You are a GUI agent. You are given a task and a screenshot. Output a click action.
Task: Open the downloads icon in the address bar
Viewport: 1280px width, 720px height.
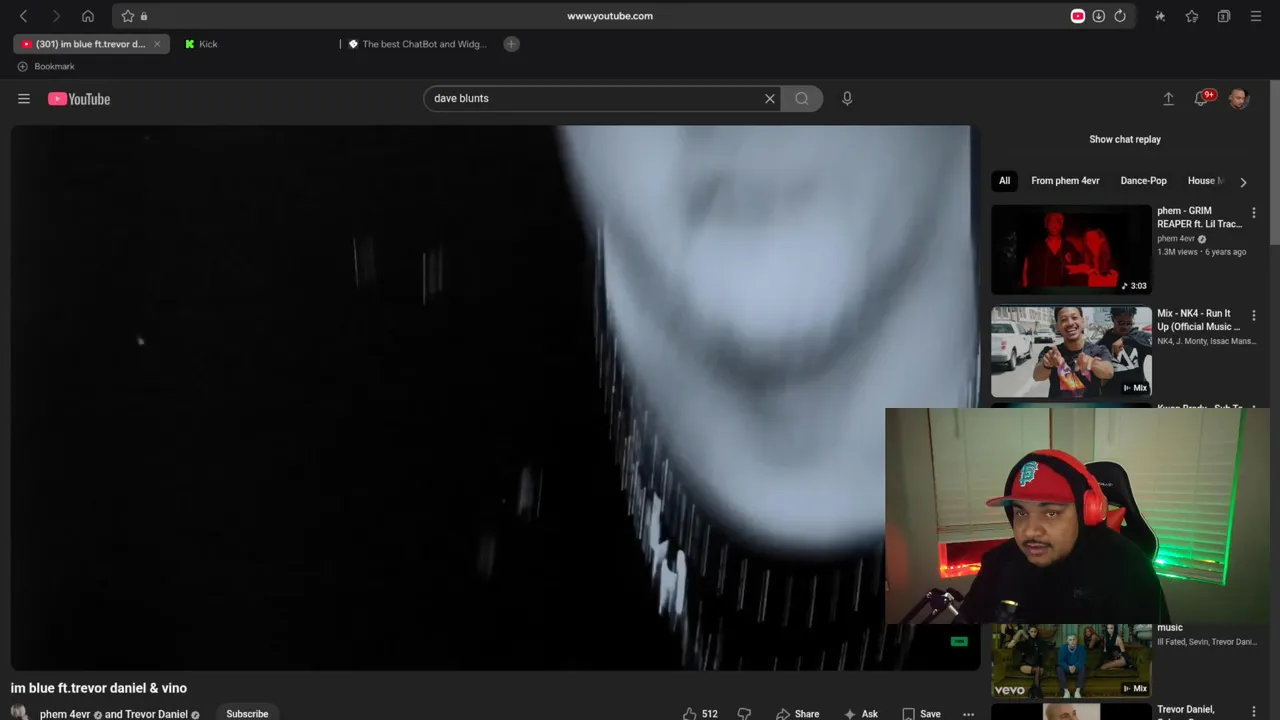[1099, 16]
